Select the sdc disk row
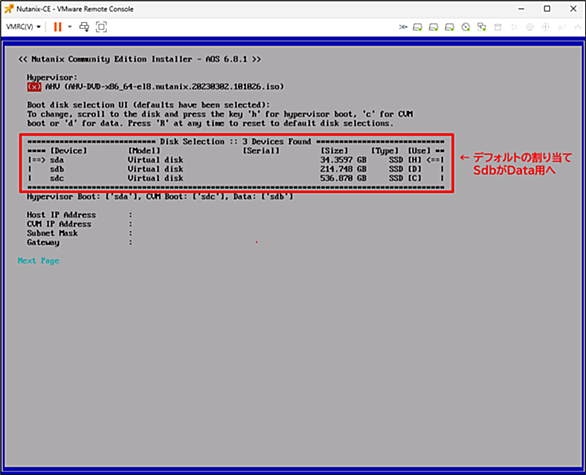 pyautogui.click(x=236, y=178)
